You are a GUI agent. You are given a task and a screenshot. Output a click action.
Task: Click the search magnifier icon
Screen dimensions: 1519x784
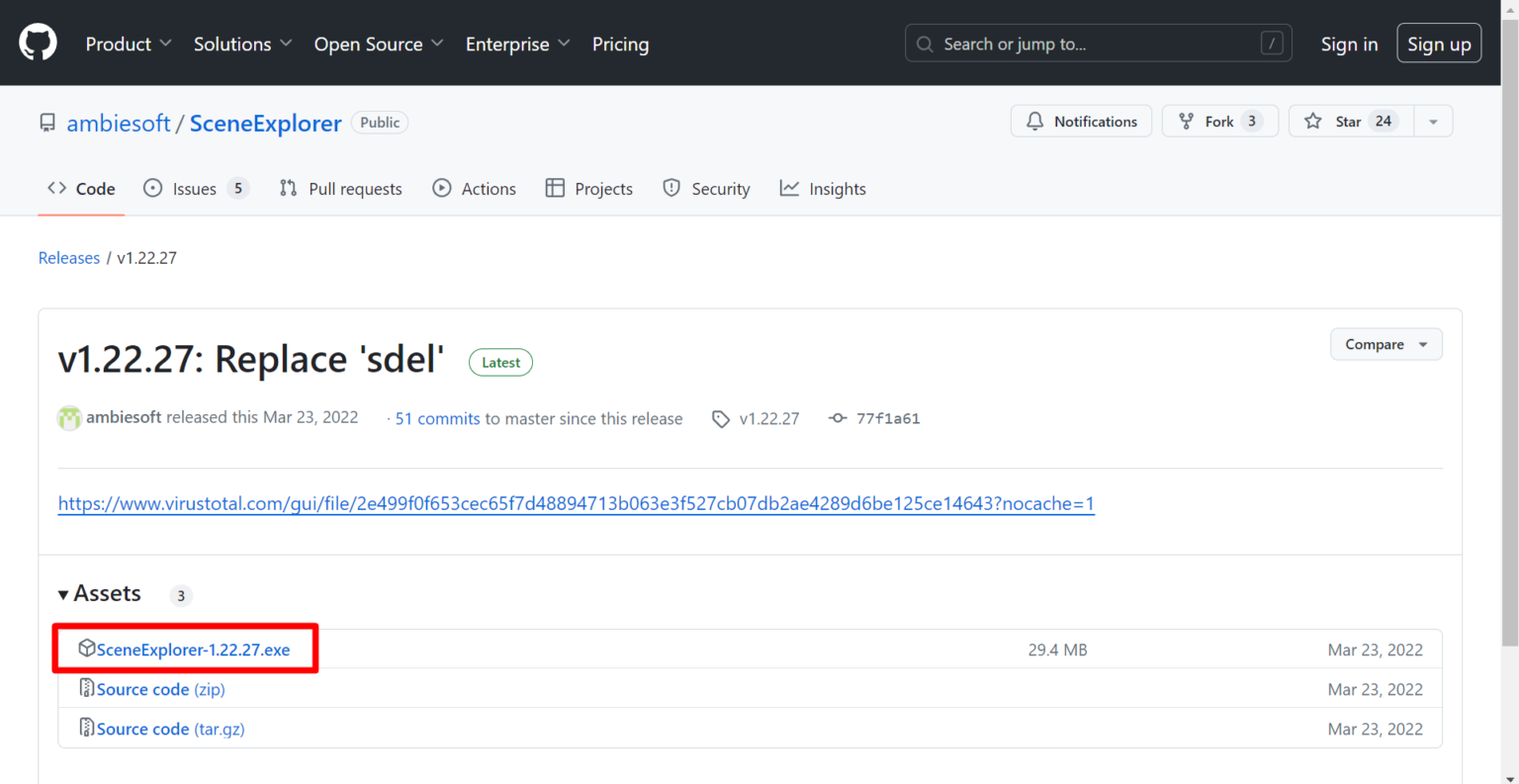coord(925,44)
